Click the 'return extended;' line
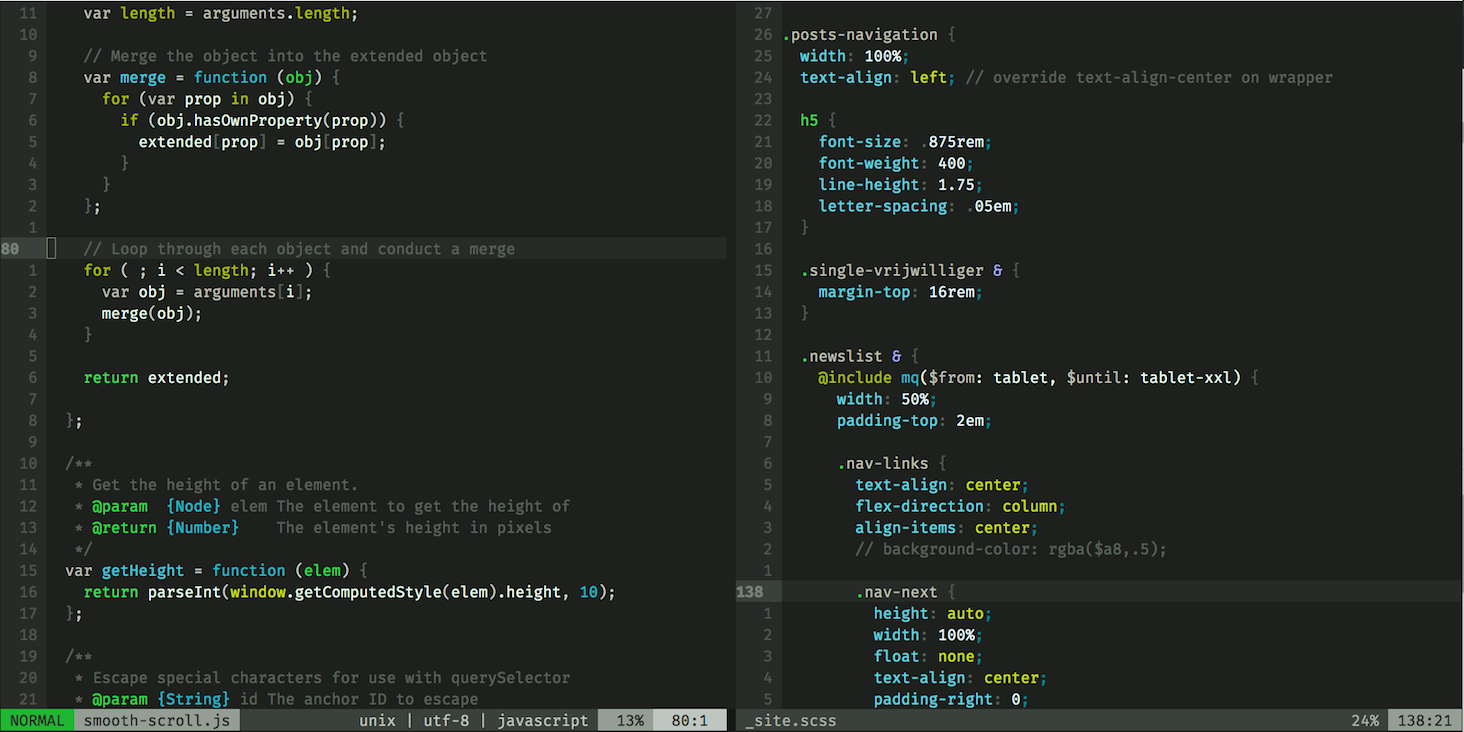This screenshot has width=1464, height=732. (157, 378)
